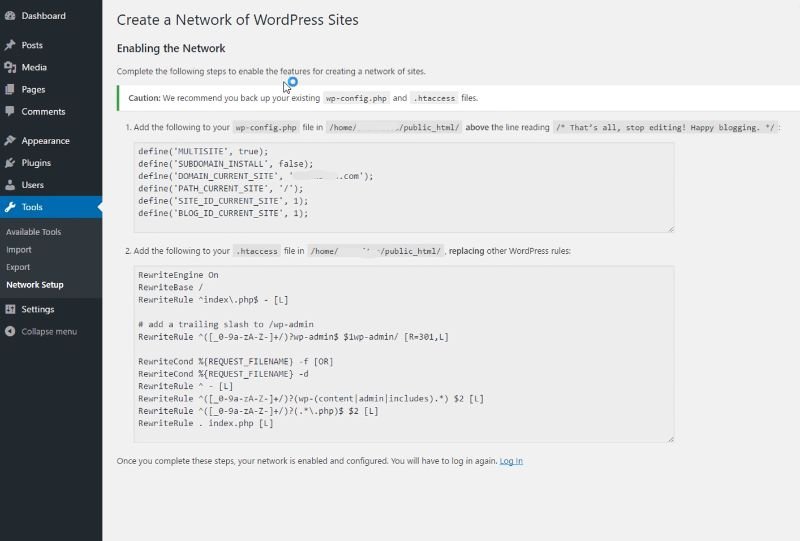This screenshot has height=541, width=800.
Task: Click the DOMAIN_CURRENT_SITE define line
Action: click(x=256, y=176)
